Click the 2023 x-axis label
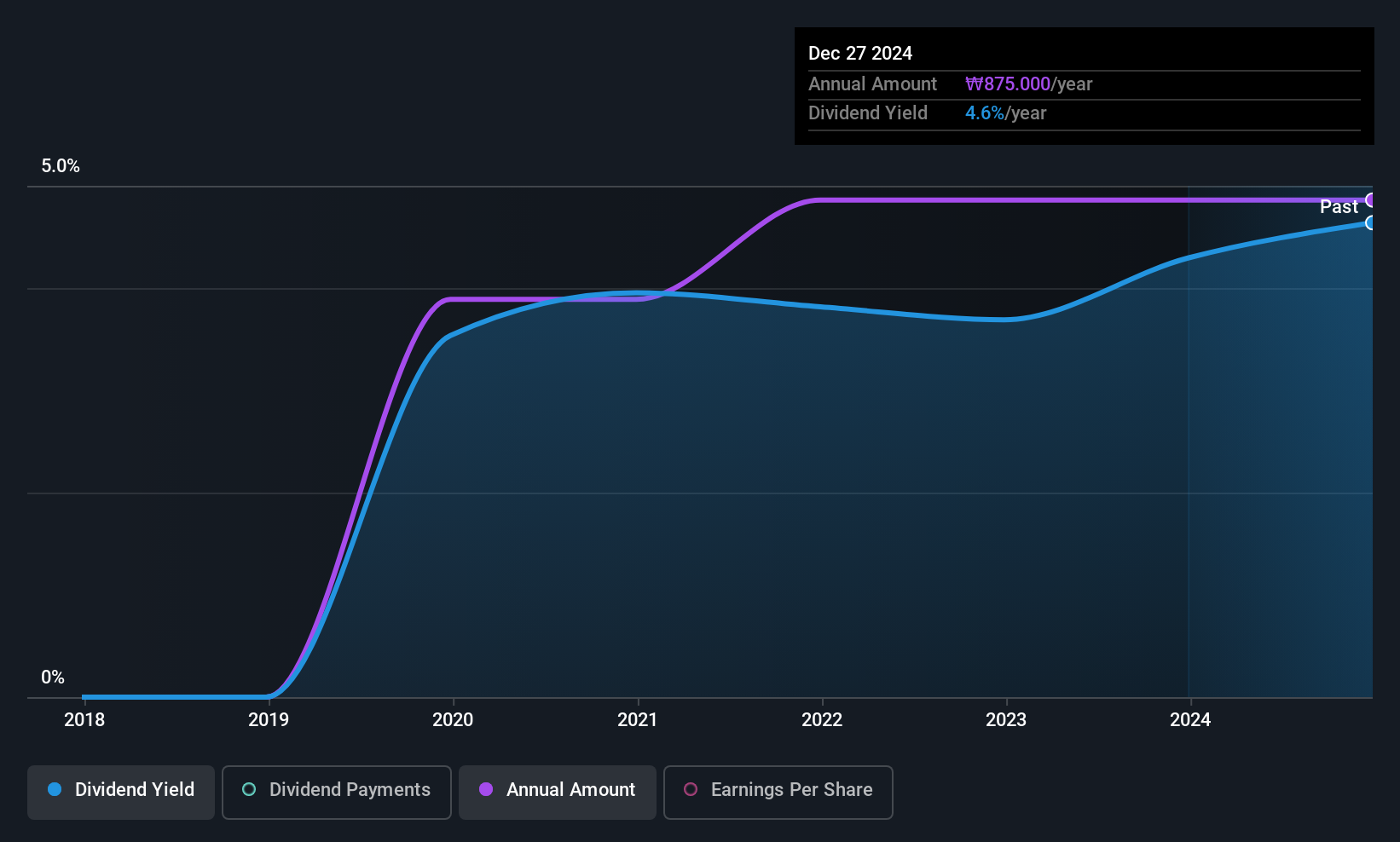 click(x=1006, y=720)
